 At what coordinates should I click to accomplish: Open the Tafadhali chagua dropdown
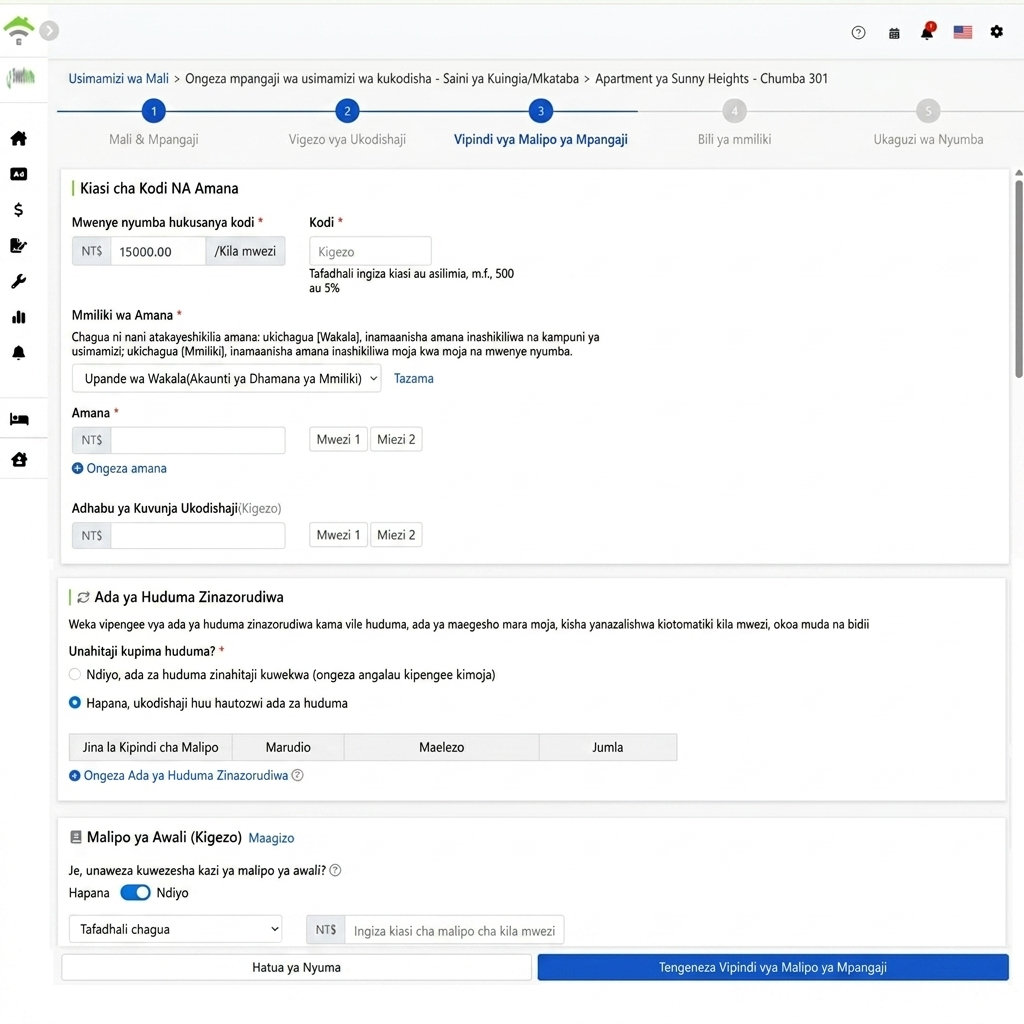click(x=175, y=929)
